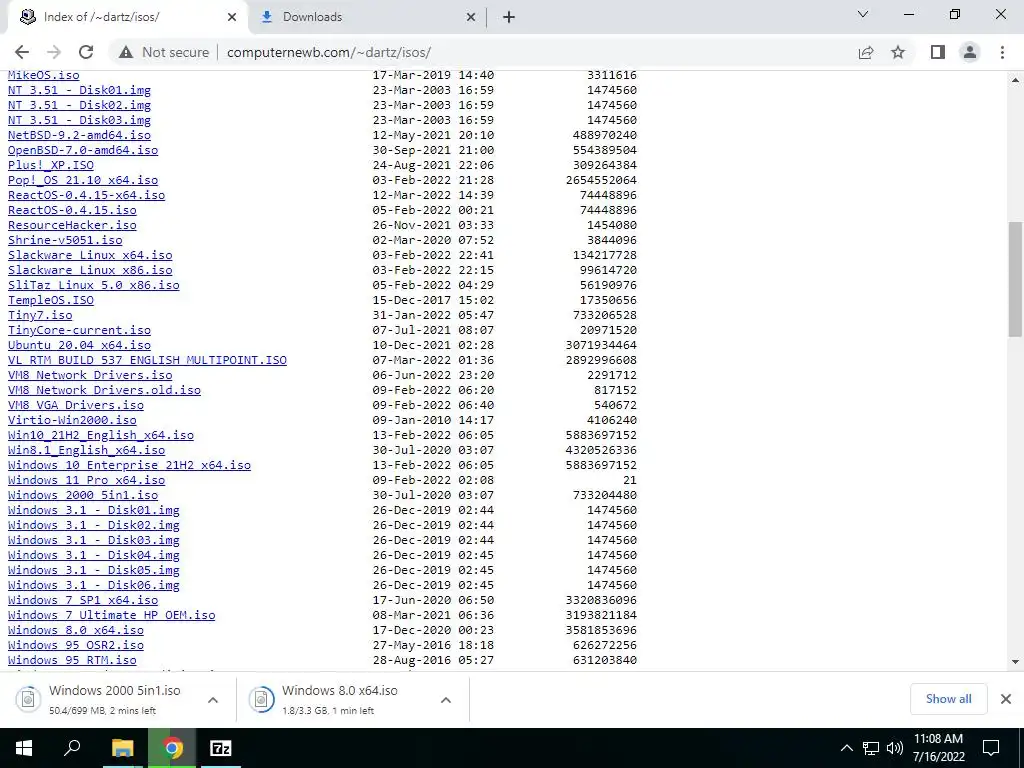Open Virtio-Win2000.iso link
This screenshot has height=768, width=1024.
coord(72,421)
